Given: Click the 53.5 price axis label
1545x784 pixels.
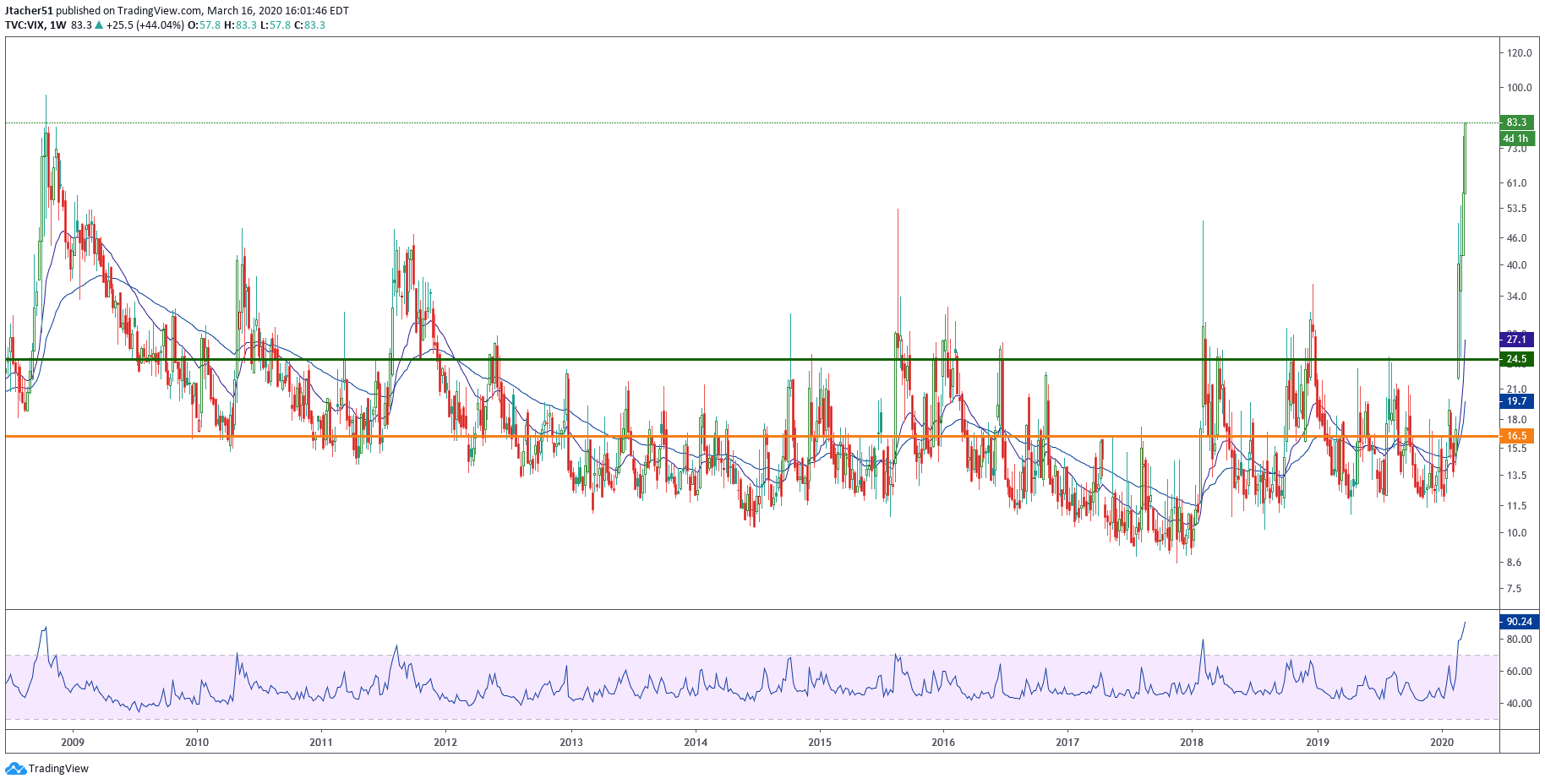Looking at the screenshot, I should point(1517,209).
